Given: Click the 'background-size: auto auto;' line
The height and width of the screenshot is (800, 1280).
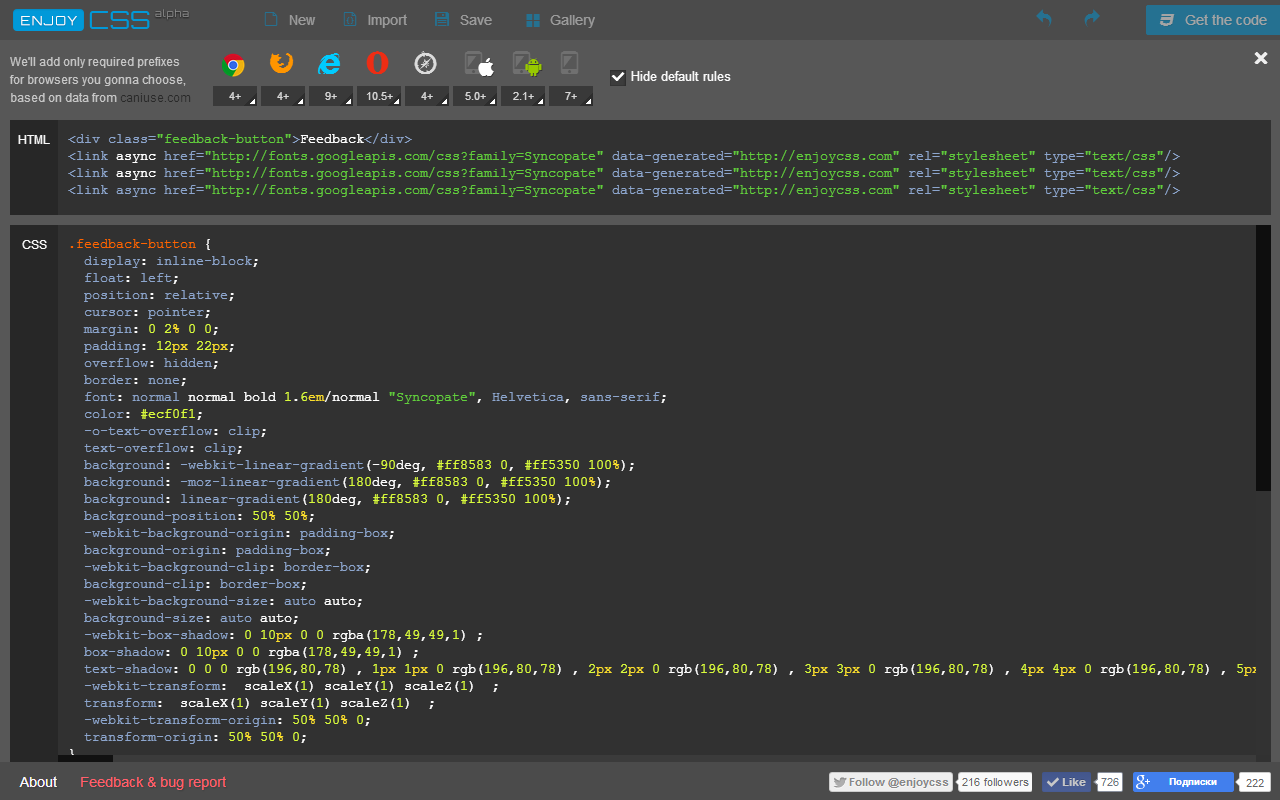Looking at the screenshot, I should point(192,618).
